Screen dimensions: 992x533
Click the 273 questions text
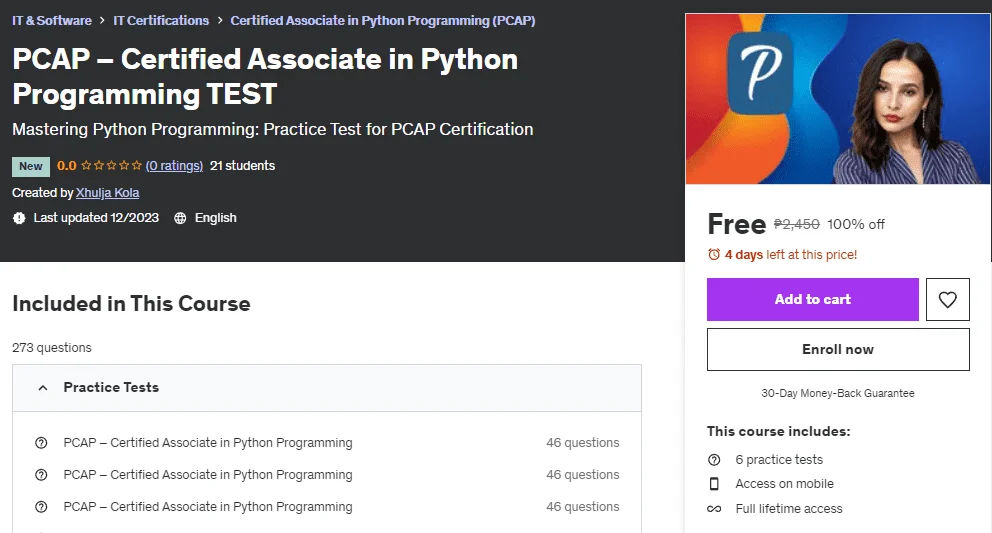52,348
